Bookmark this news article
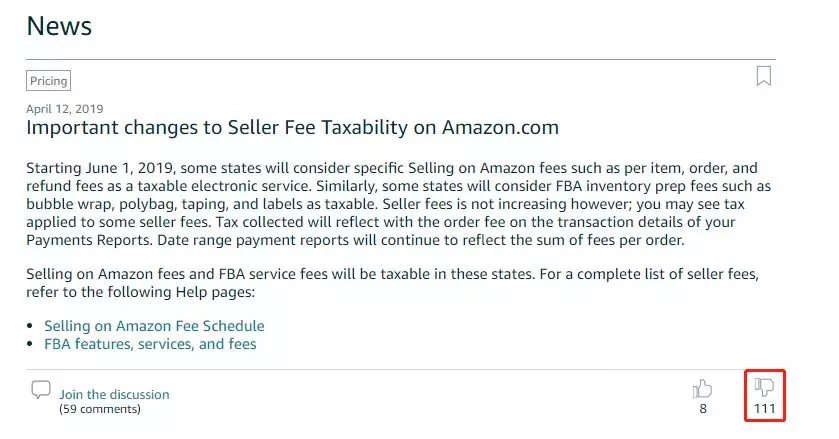This screenshot has height=439, width=839. 764,76
